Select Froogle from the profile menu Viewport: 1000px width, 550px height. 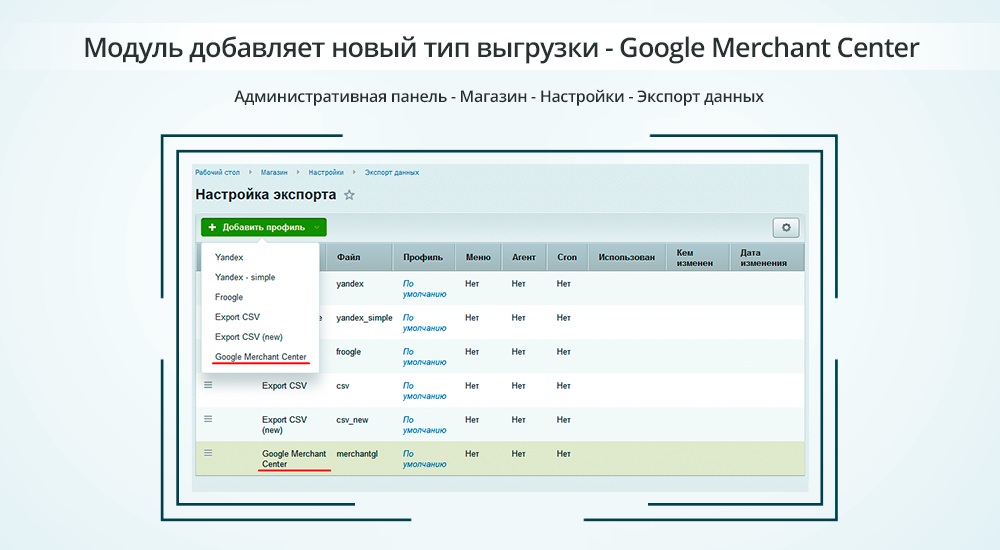click(x=229, y=297)
